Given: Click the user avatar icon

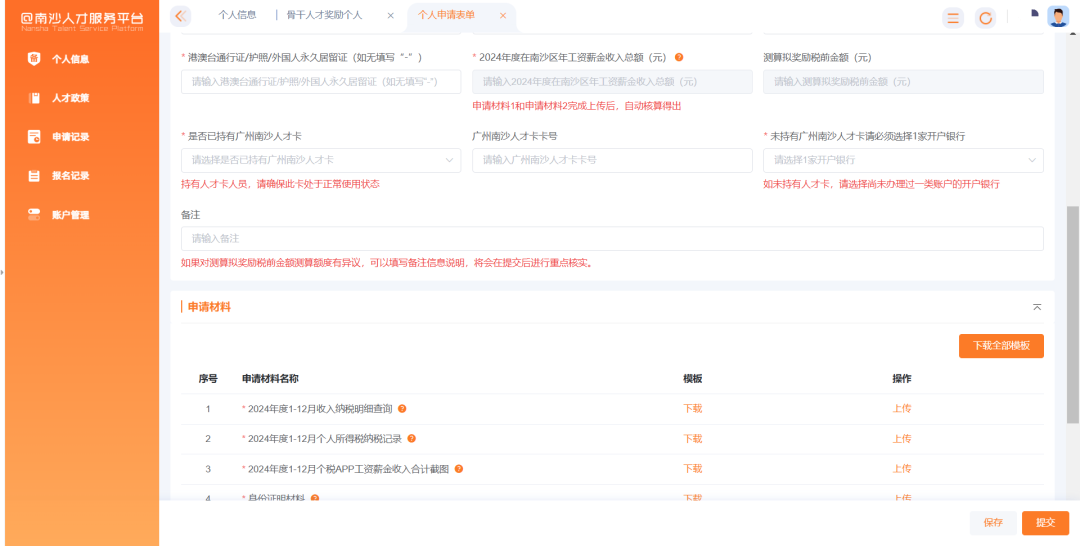Looking at the screenshot, I should click(1058, 16).
